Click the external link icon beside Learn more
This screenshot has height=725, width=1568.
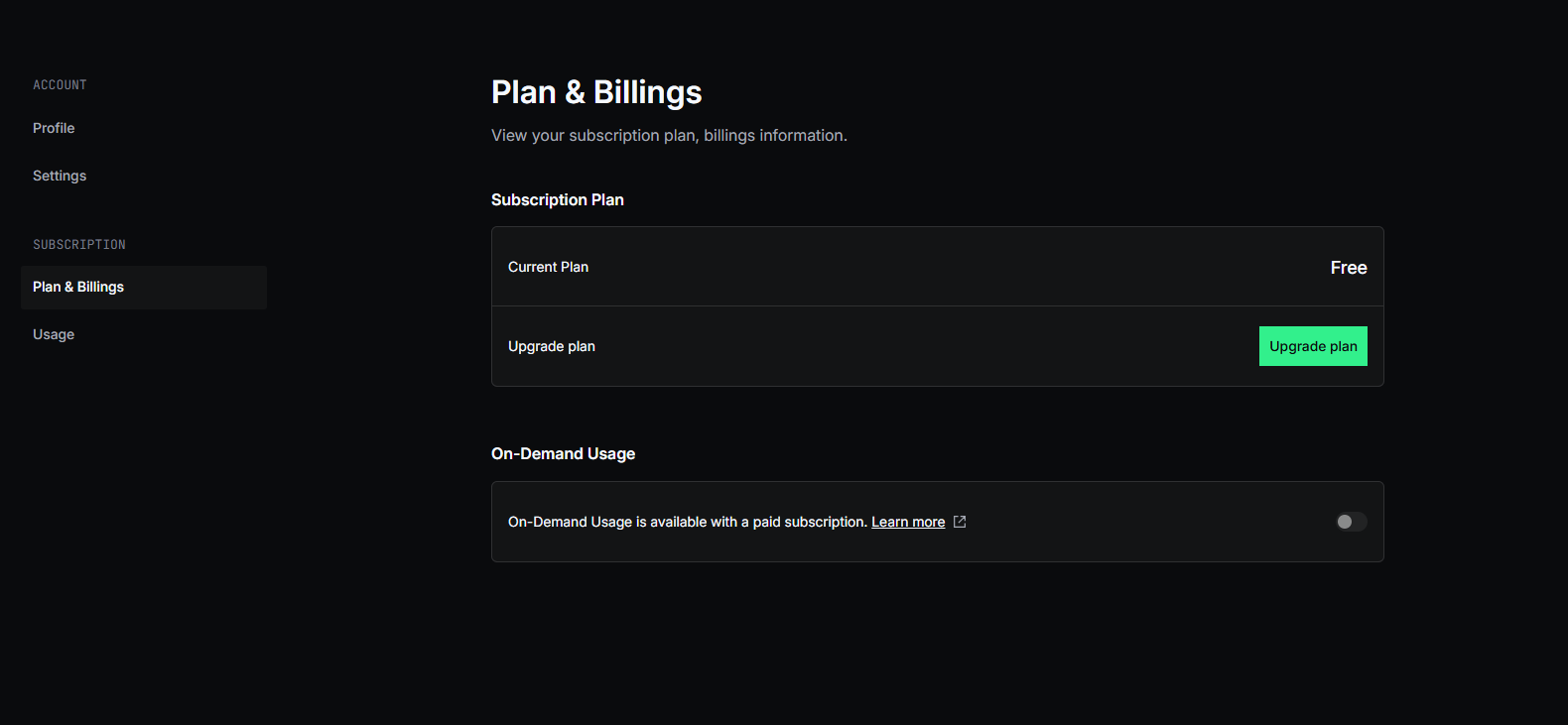tap(960, 522)
